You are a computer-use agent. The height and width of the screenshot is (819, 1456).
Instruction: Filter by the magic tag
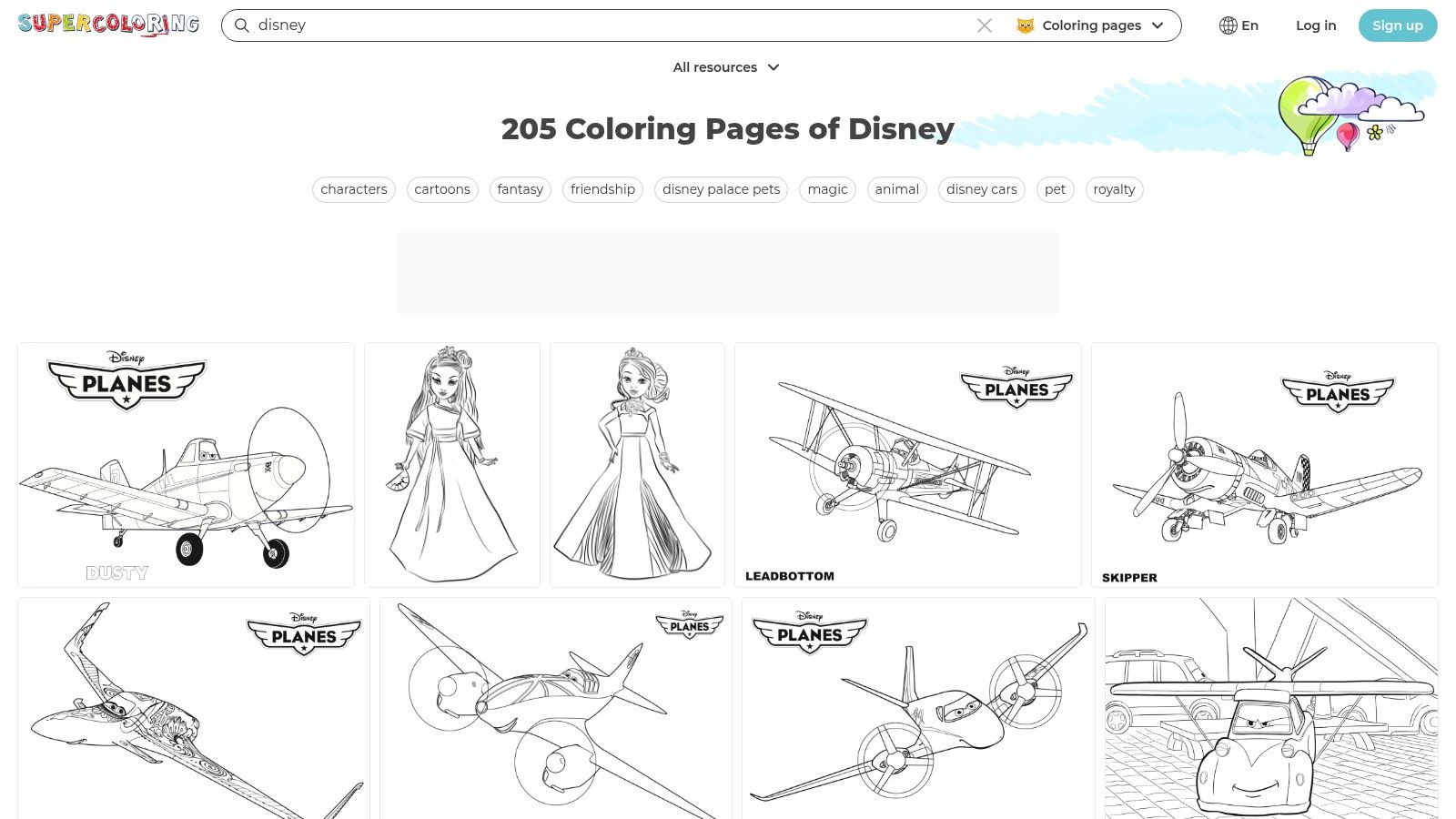coord(826,189)
